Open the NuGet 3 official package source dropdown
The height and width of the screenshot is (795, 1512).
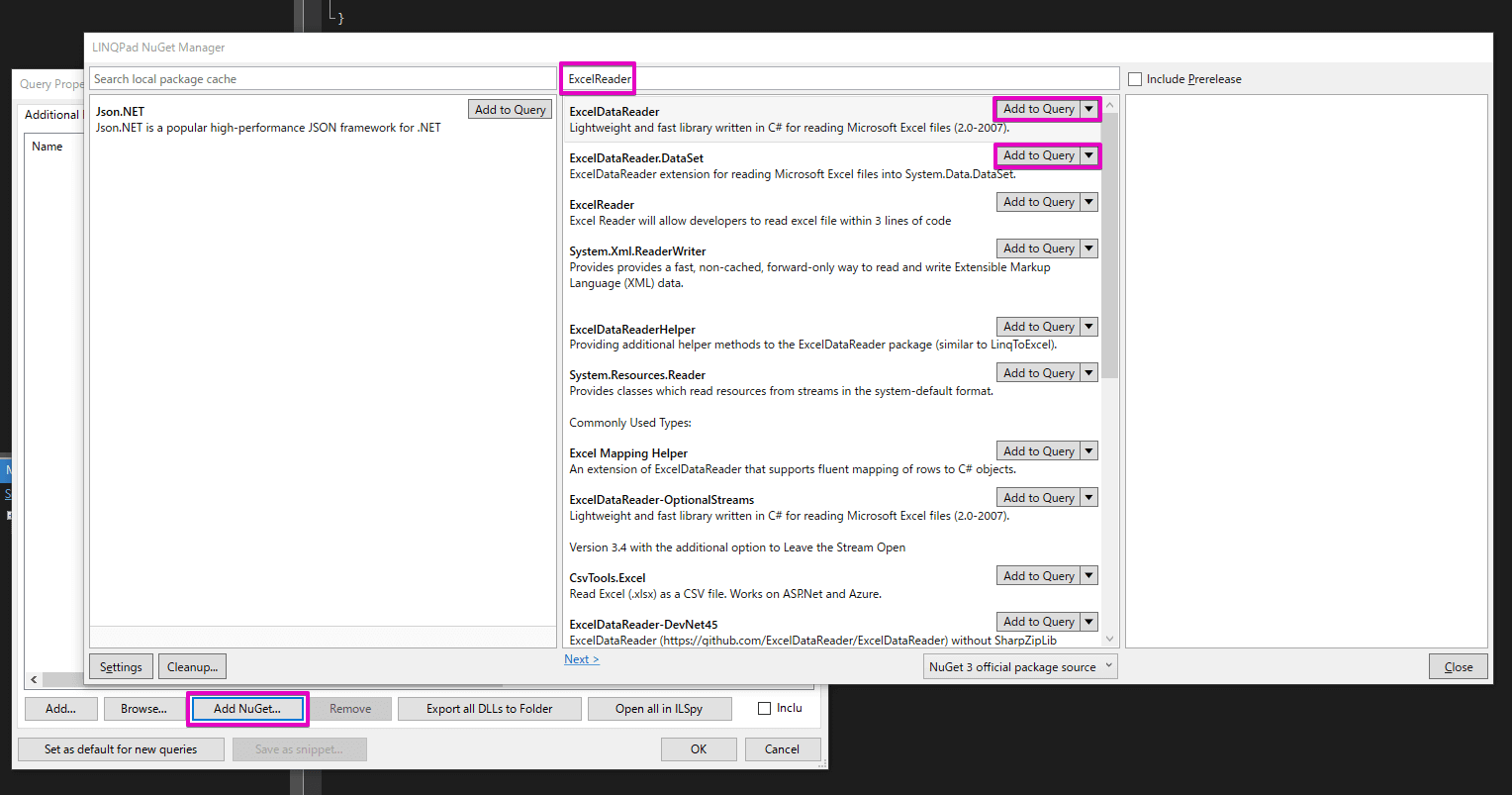pyautogui.click(x=1020, y=667)
